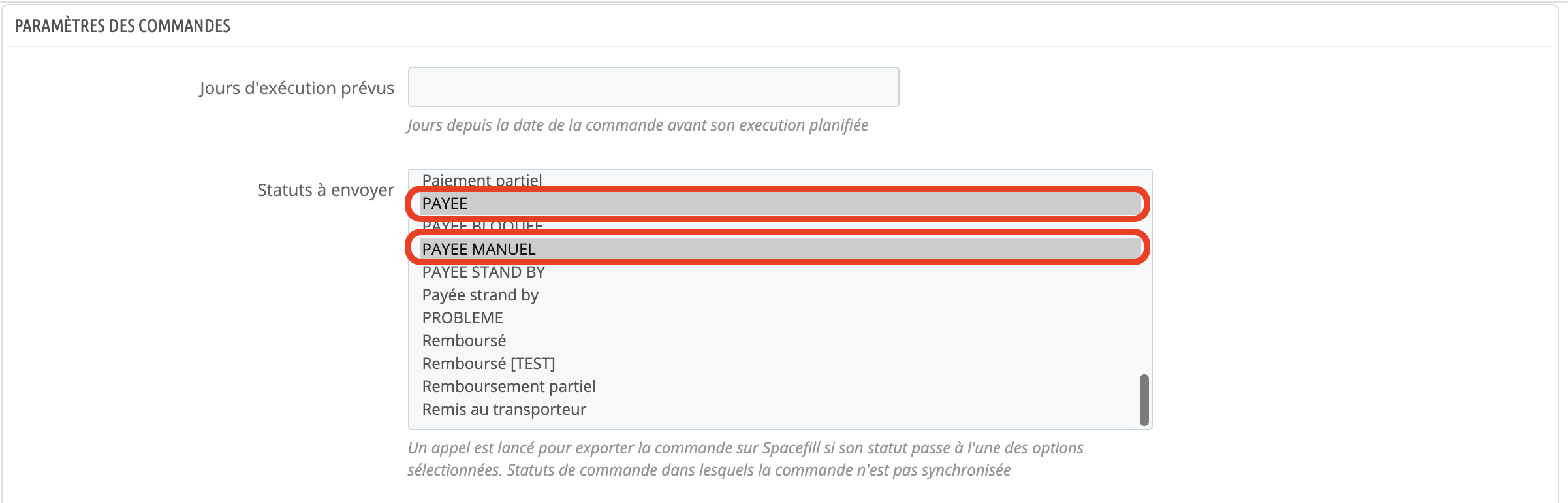This screenshot has width=1568, height=503.
Task: Choose Remboursement partiel in the list
Action: (509, 387)
